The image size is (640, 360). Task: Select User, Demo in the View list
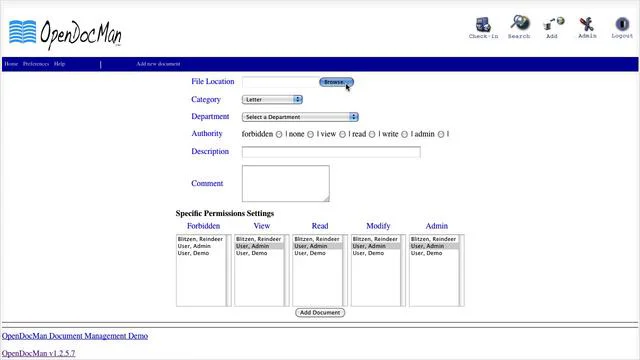pyautogui.click(x=259, y=253)
